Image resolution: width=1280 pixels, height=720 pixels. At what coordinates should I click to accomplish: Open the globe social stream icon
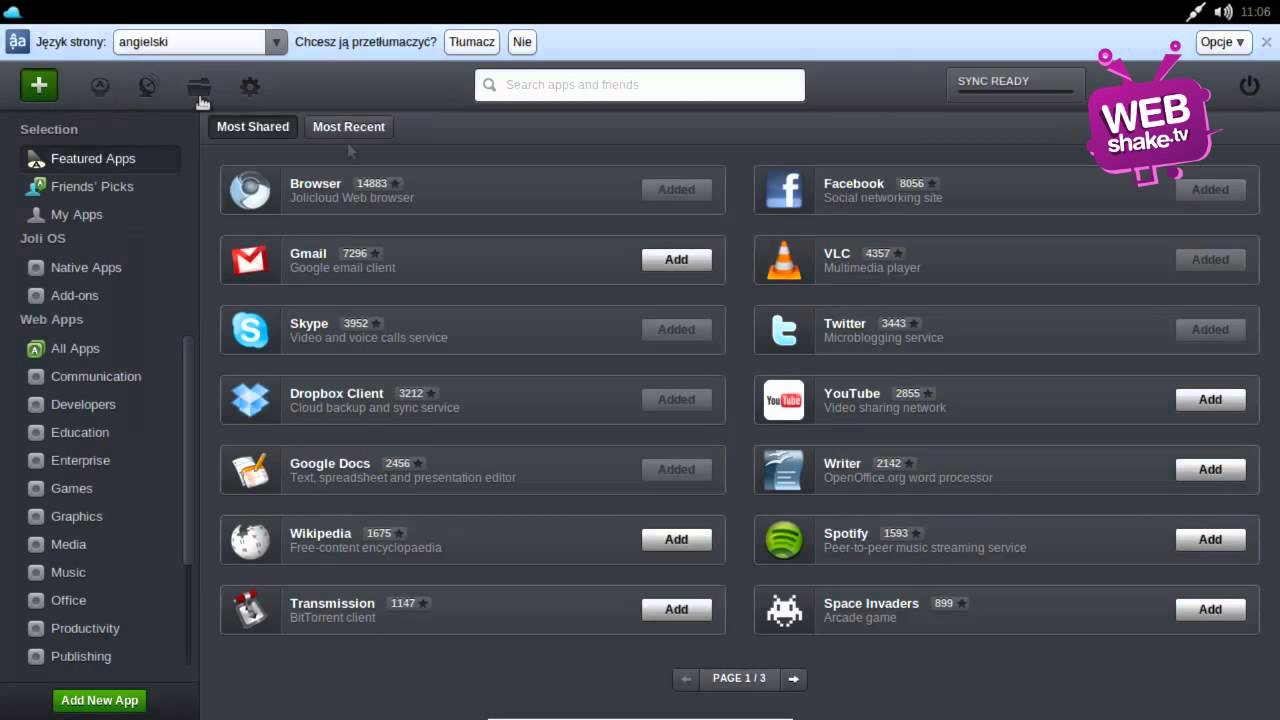click(x=148, y=86)
